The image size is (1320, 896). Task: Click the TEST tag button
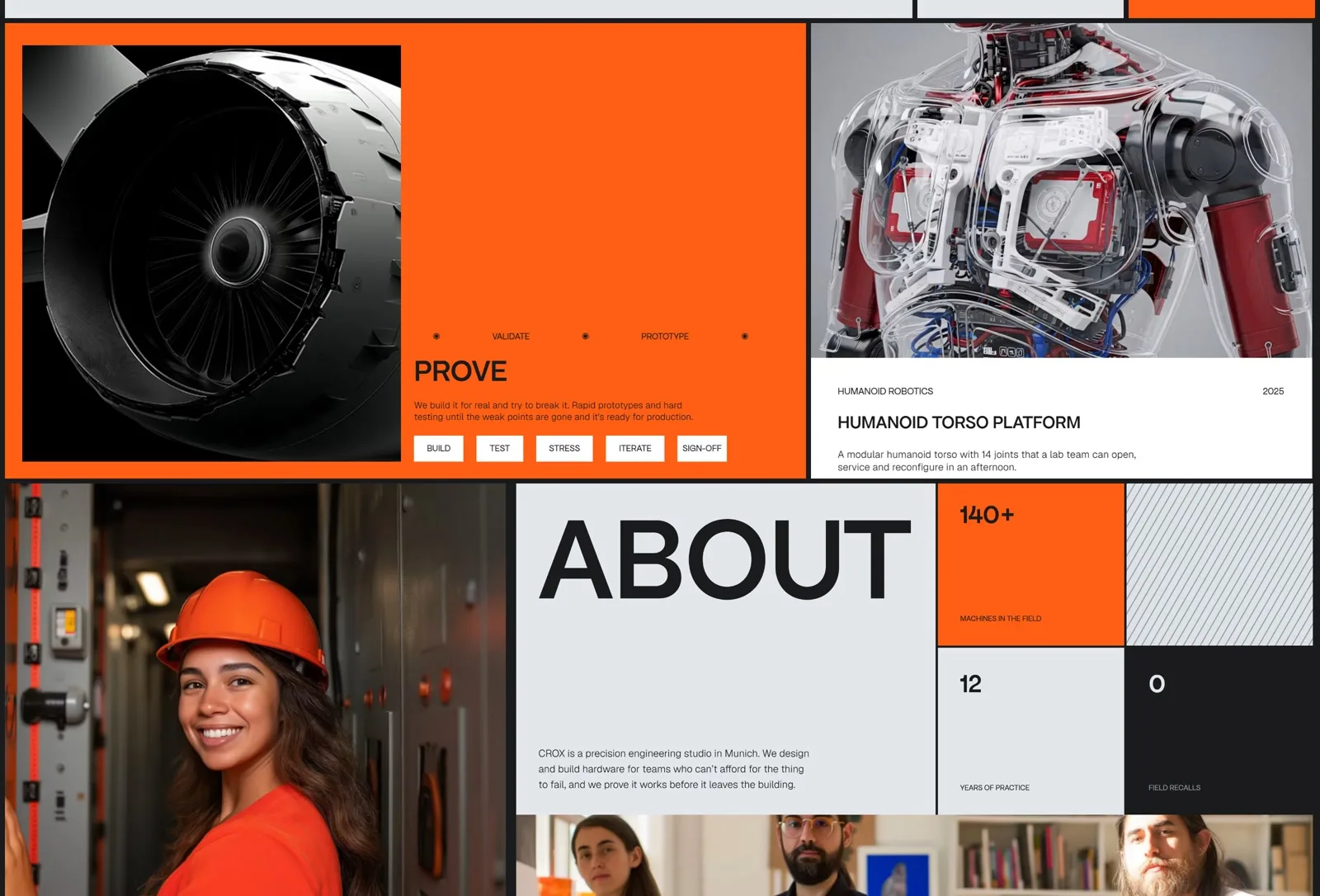point(500,448)
